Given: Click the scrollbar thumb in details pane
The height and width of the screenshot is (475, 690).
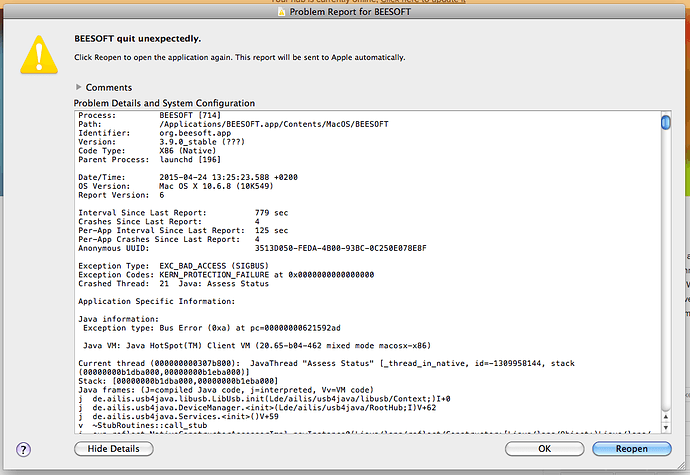Looking at the screenshot, I should point(666,122).
